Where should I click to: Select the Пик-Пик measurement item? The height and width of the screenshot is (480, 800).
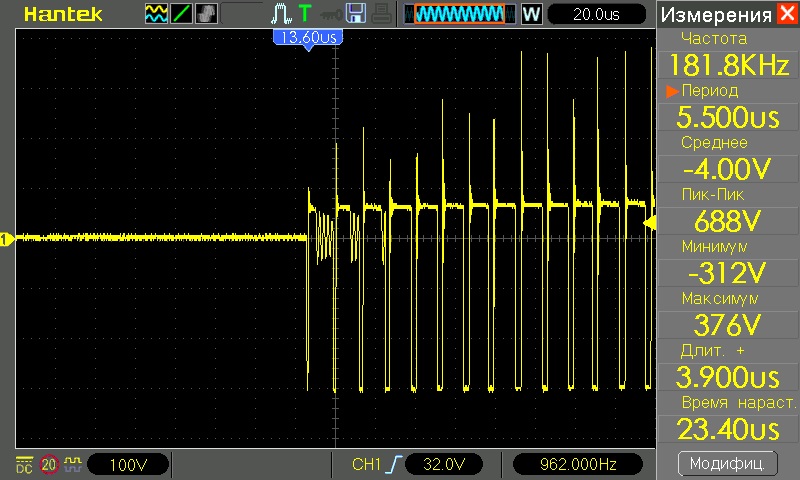click(713, 194)
